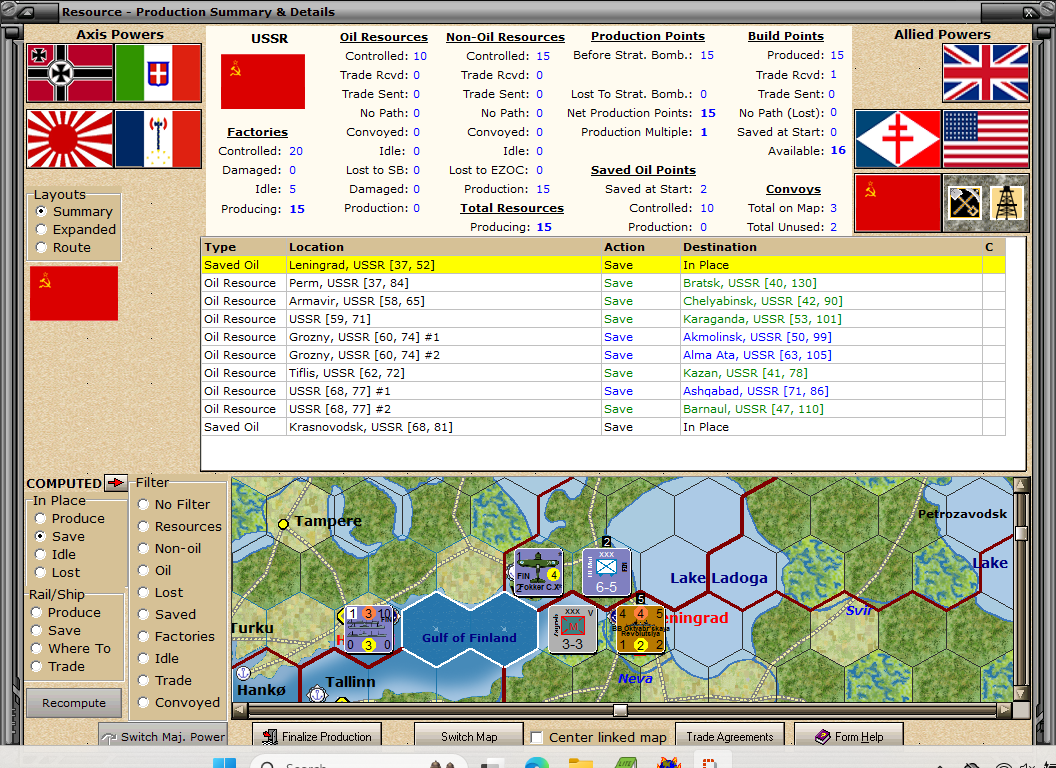This screenshot has height=768, width=1056.
Task: Click the large USSR flag in summary header
Action: (x=263, y=82)
